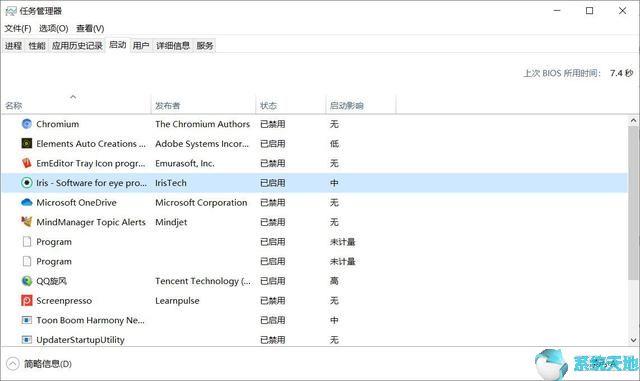
Task: Click the 中 impact of Toon Boom Harmony
Action: 334,320
